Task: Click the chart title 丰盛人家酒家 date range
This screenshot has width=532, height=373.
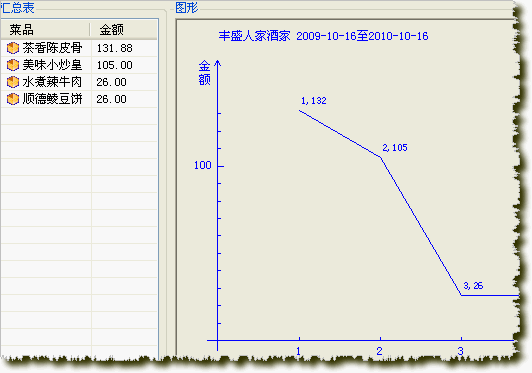Action: 323,36
